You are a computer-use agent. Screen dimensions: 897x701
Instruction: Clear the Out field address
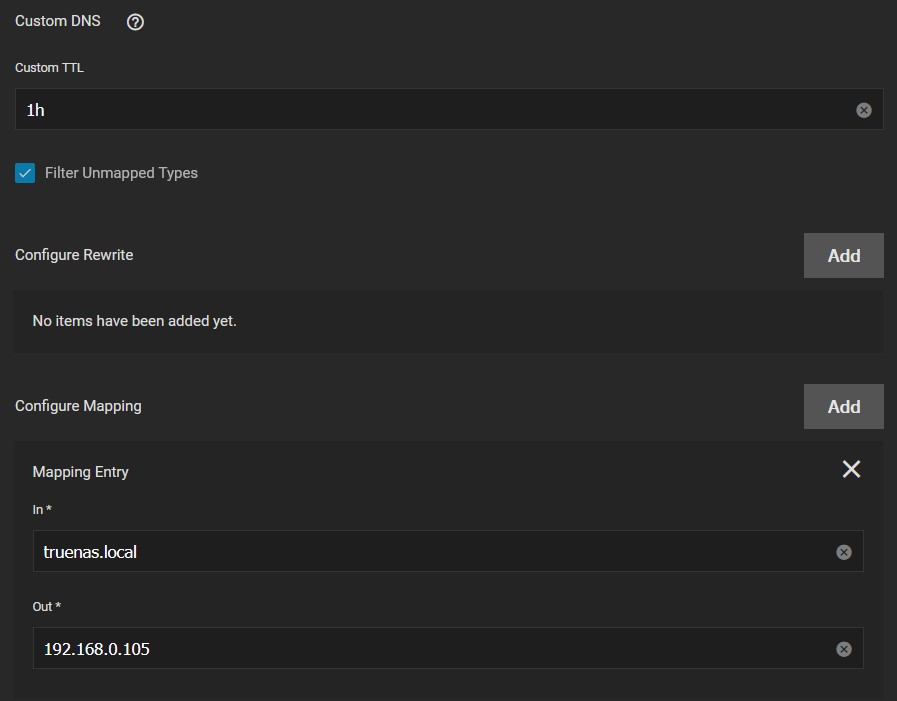point(843,648)
